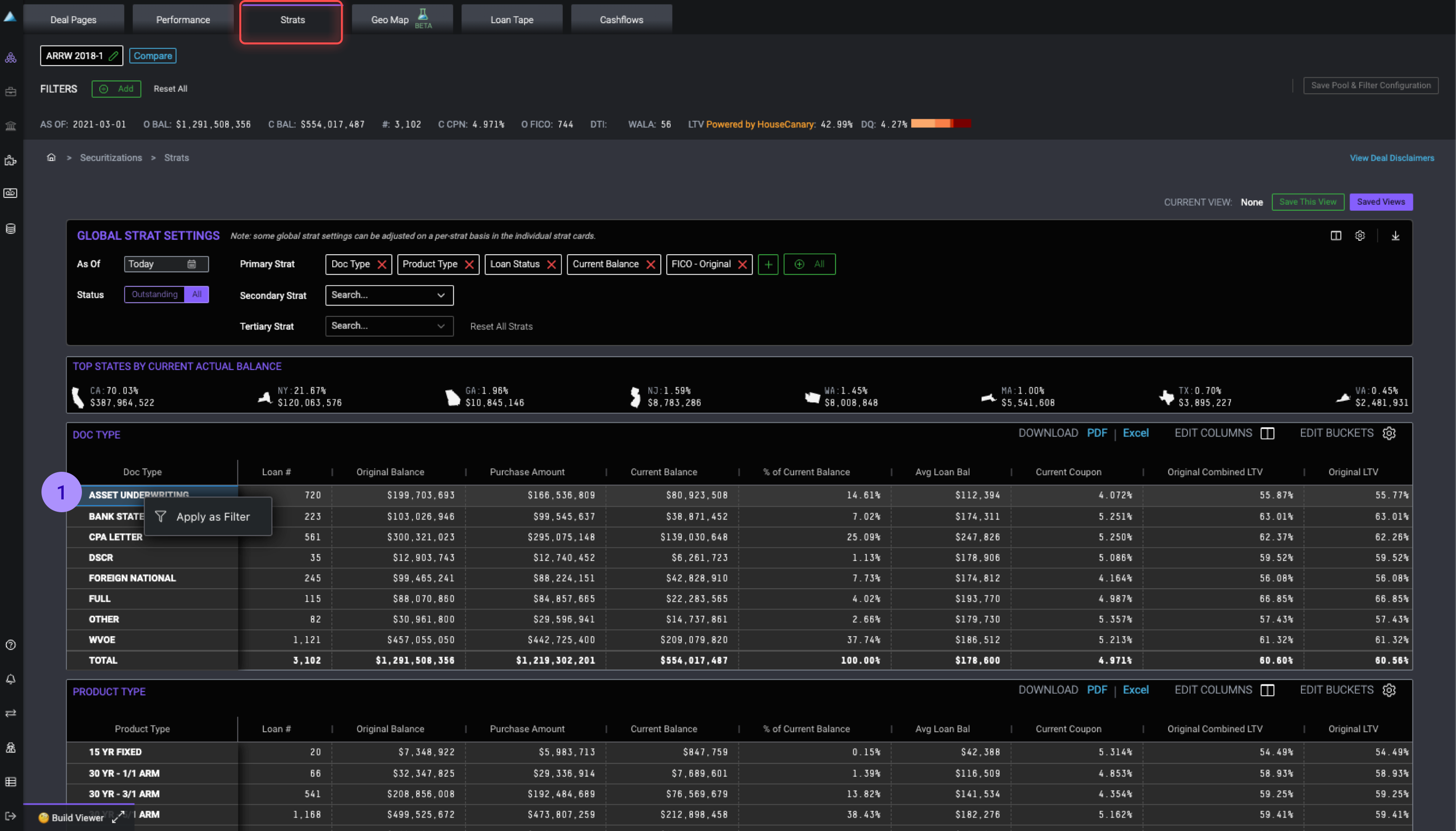Remove the Doc Type primary strat

click(382, 264)
